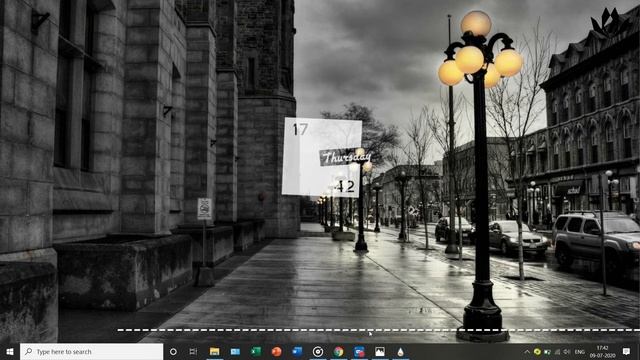640x360 pixels.
Task: Open the white ring icon app on taskbar
Action: pyautogui.click(x=318, y=351)
